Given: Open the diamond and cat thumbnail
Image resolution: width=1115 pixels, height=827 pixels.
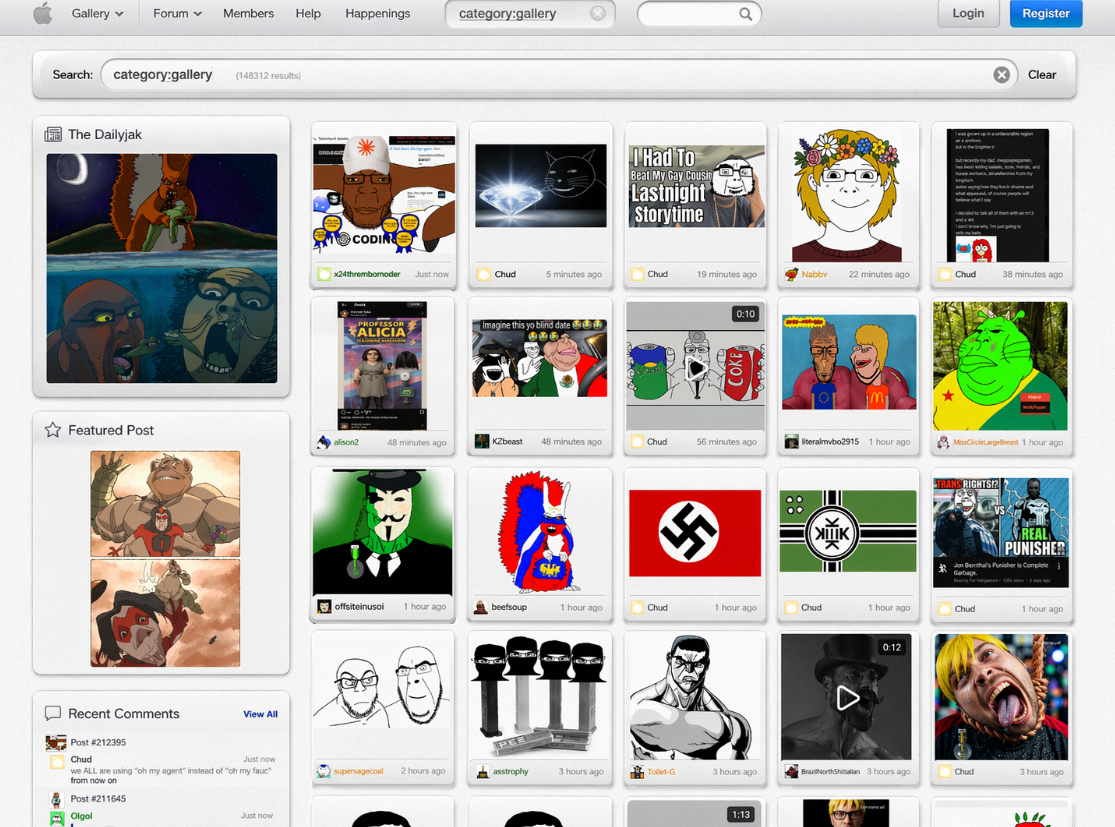Looking at the screenshot, I should (540, 186).
